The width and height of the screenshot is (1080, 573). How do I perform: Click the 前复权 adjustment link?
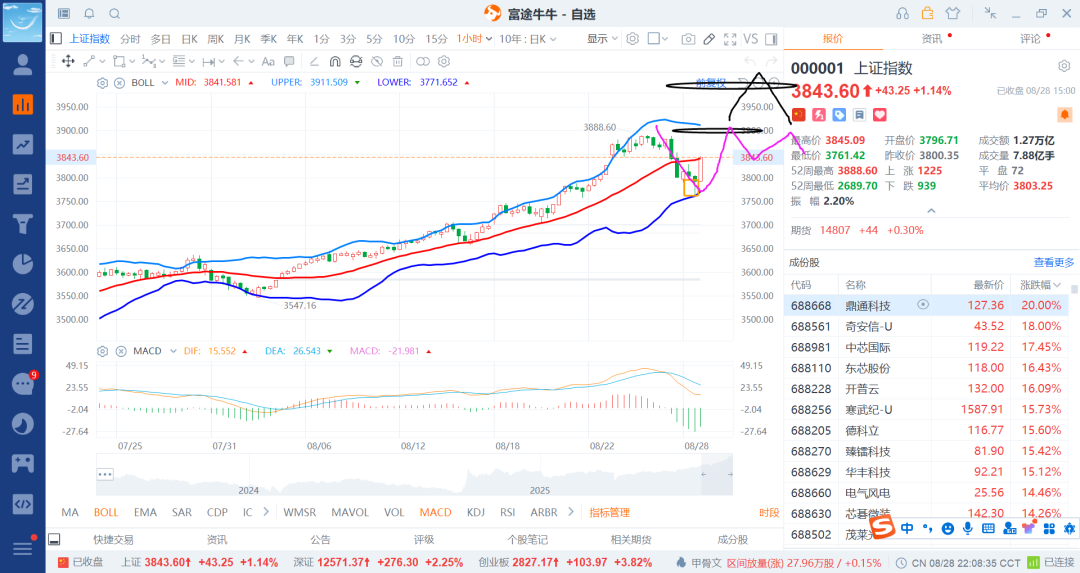[x=711, y=83]
